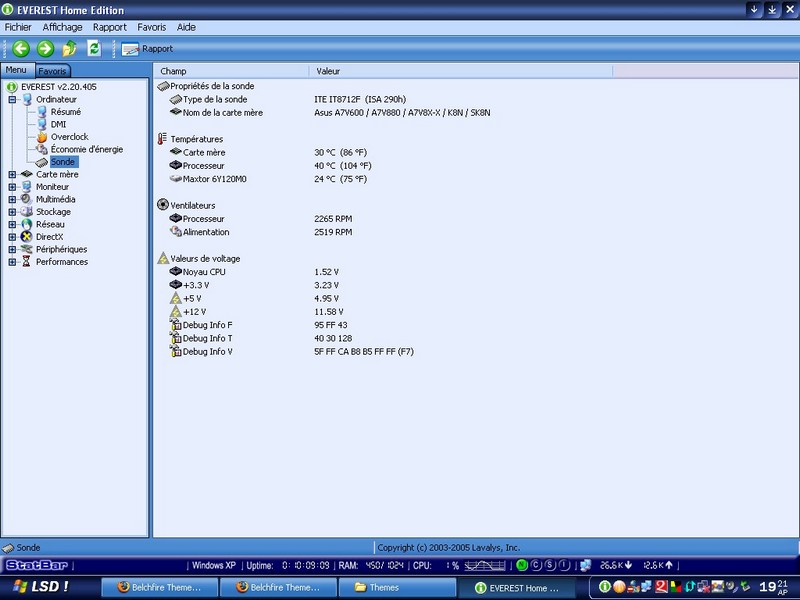This screenshot has width=800, height=600.
Task: Open the Overclock page in the tree
Action: [x=69, y=137]
